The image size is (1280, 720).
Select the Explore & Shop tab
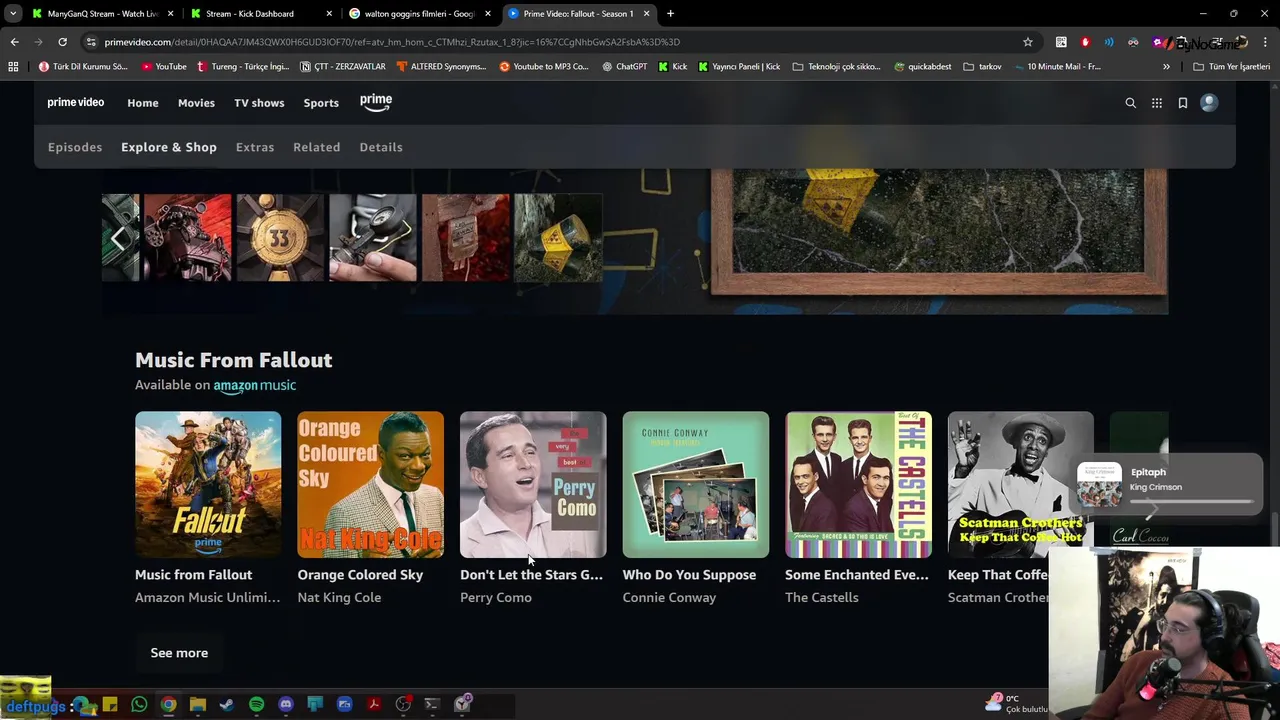[x=169, y=147]
